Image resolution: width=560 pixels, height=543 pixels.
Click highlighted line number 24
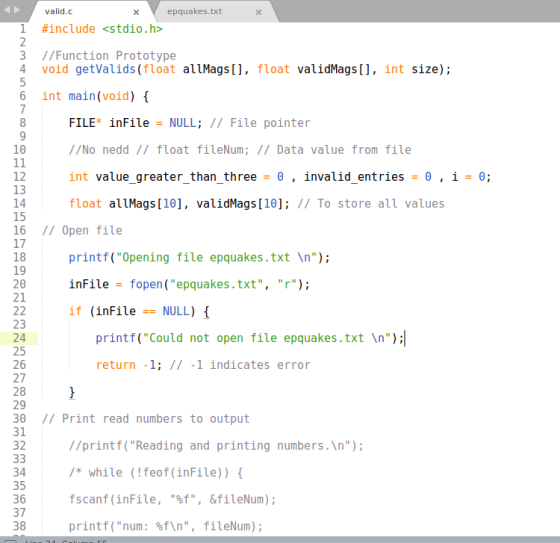tap(19, 338)
